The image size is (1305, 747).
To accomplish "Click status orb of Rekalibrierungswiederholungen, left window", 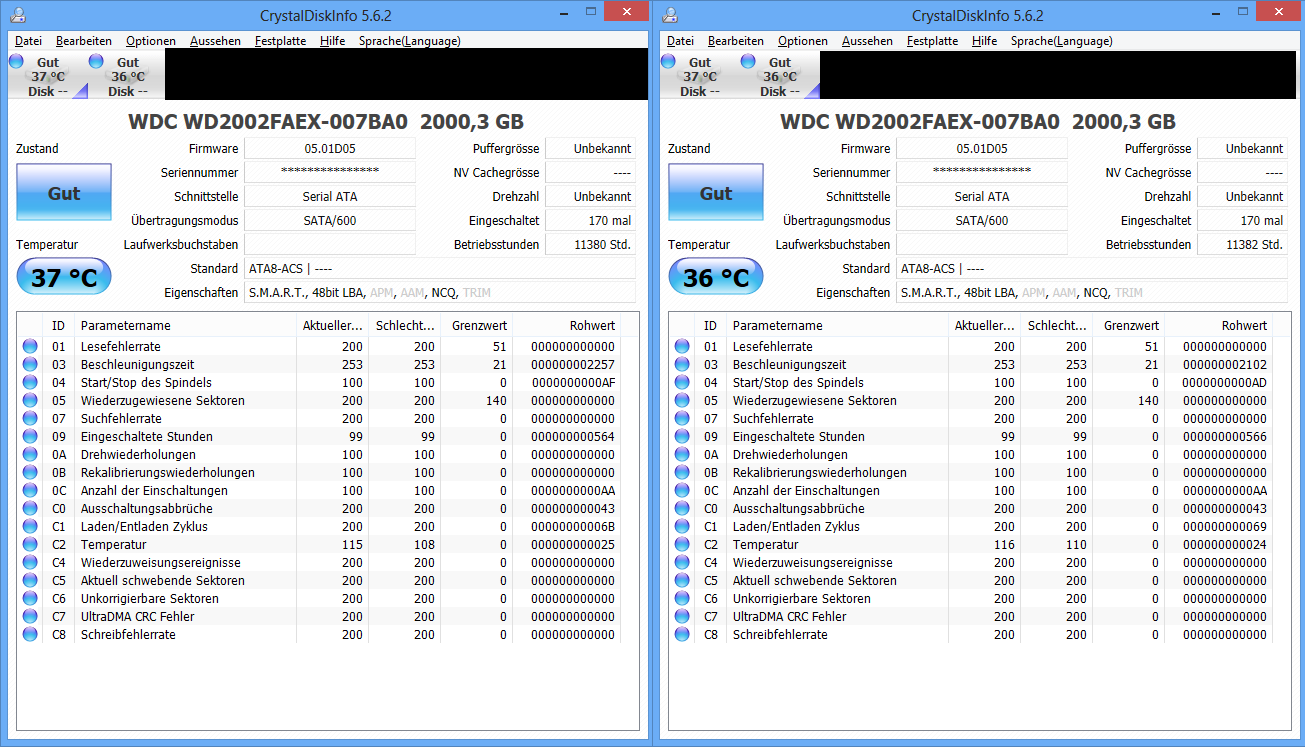I will click(30, 472).
